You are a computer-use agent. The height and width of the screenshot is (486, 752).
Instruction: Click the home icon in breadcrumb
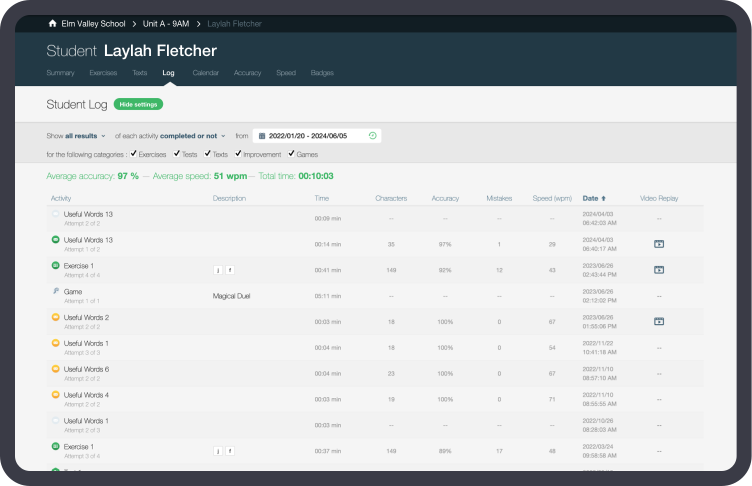pyautogui.click(x=52, y=23)
